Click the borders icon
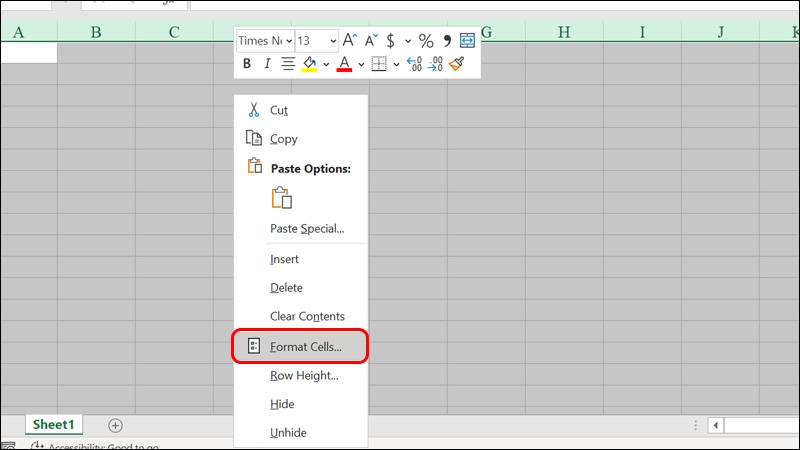Screen dimensions: 800x450 click(x=379, y=64)
